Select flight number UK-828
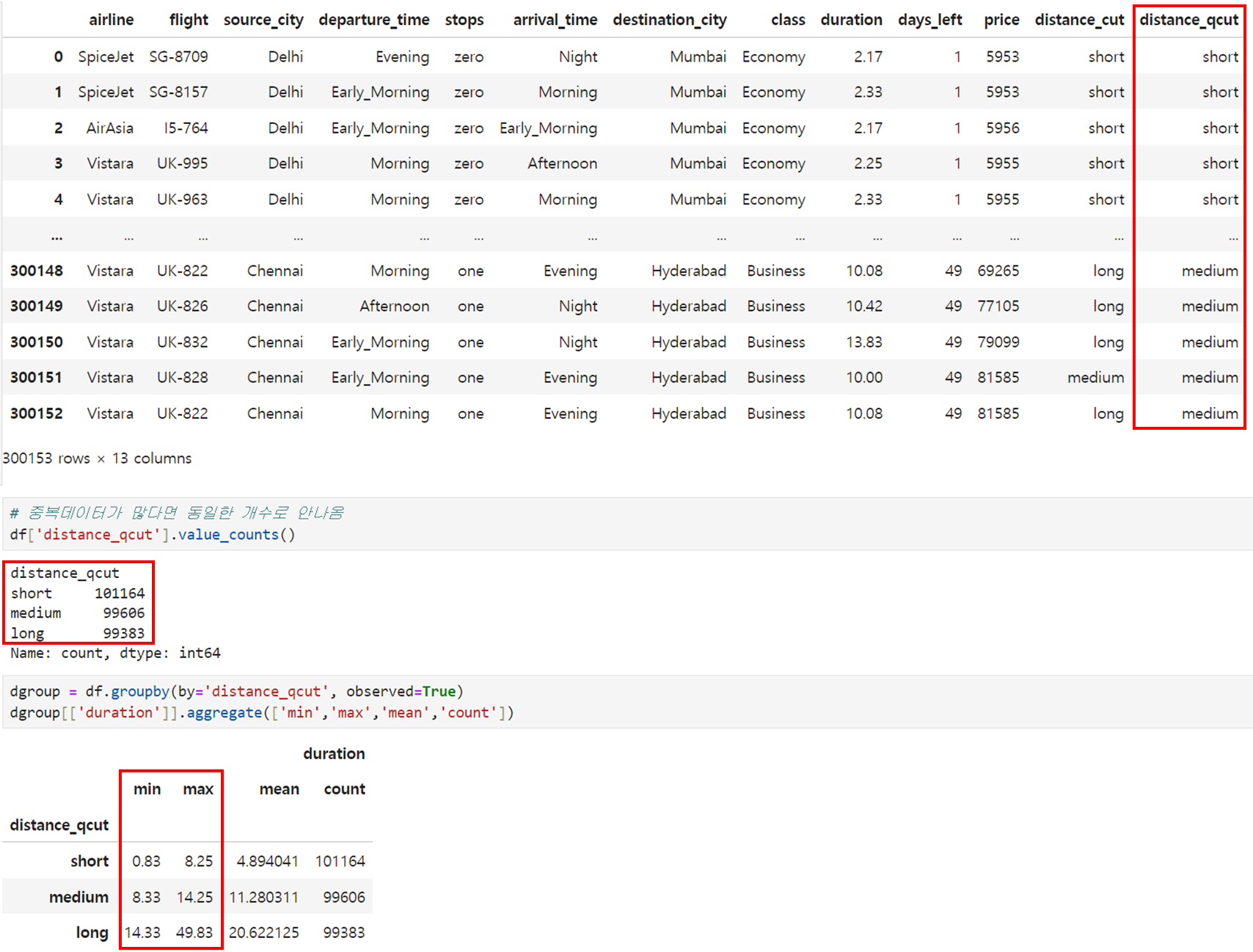The image size is (1253, 952). (183, 377)
